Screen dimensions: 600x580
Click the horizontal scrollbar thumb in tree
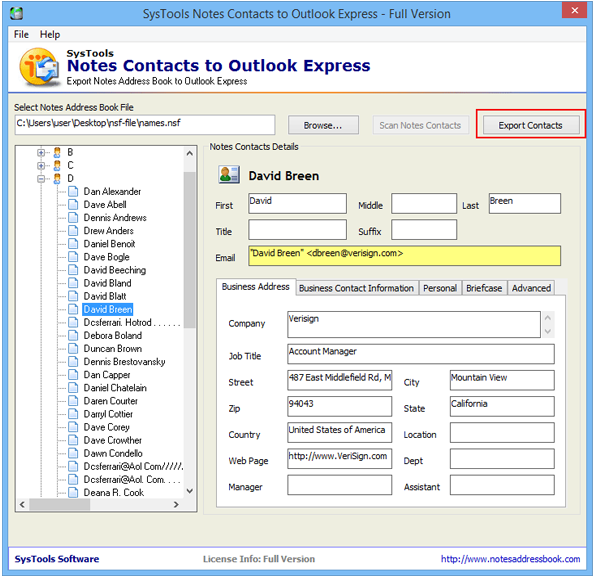coord(60,504)
